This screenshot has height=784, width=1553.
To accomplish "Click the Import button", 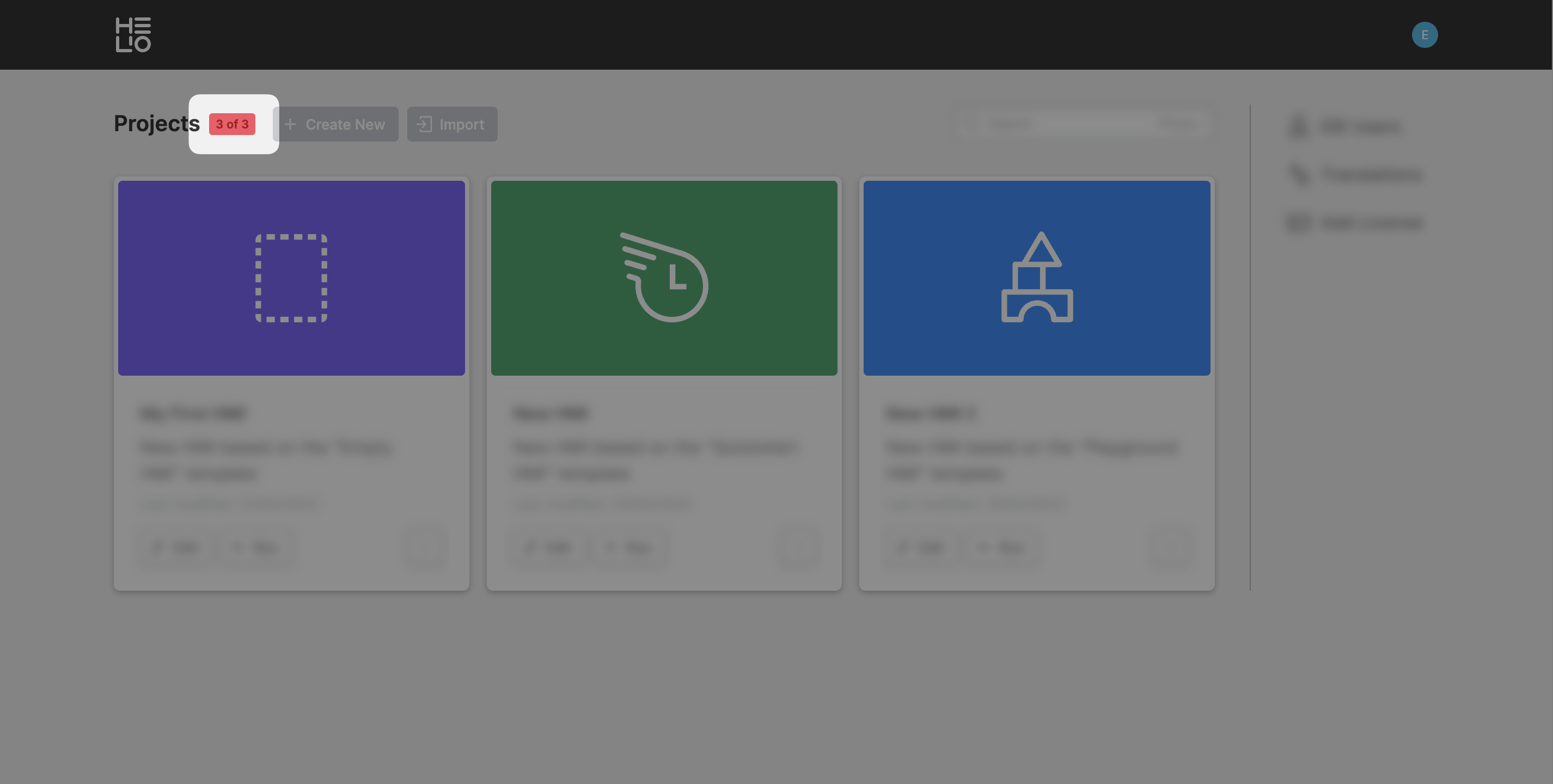I will 452,124.
